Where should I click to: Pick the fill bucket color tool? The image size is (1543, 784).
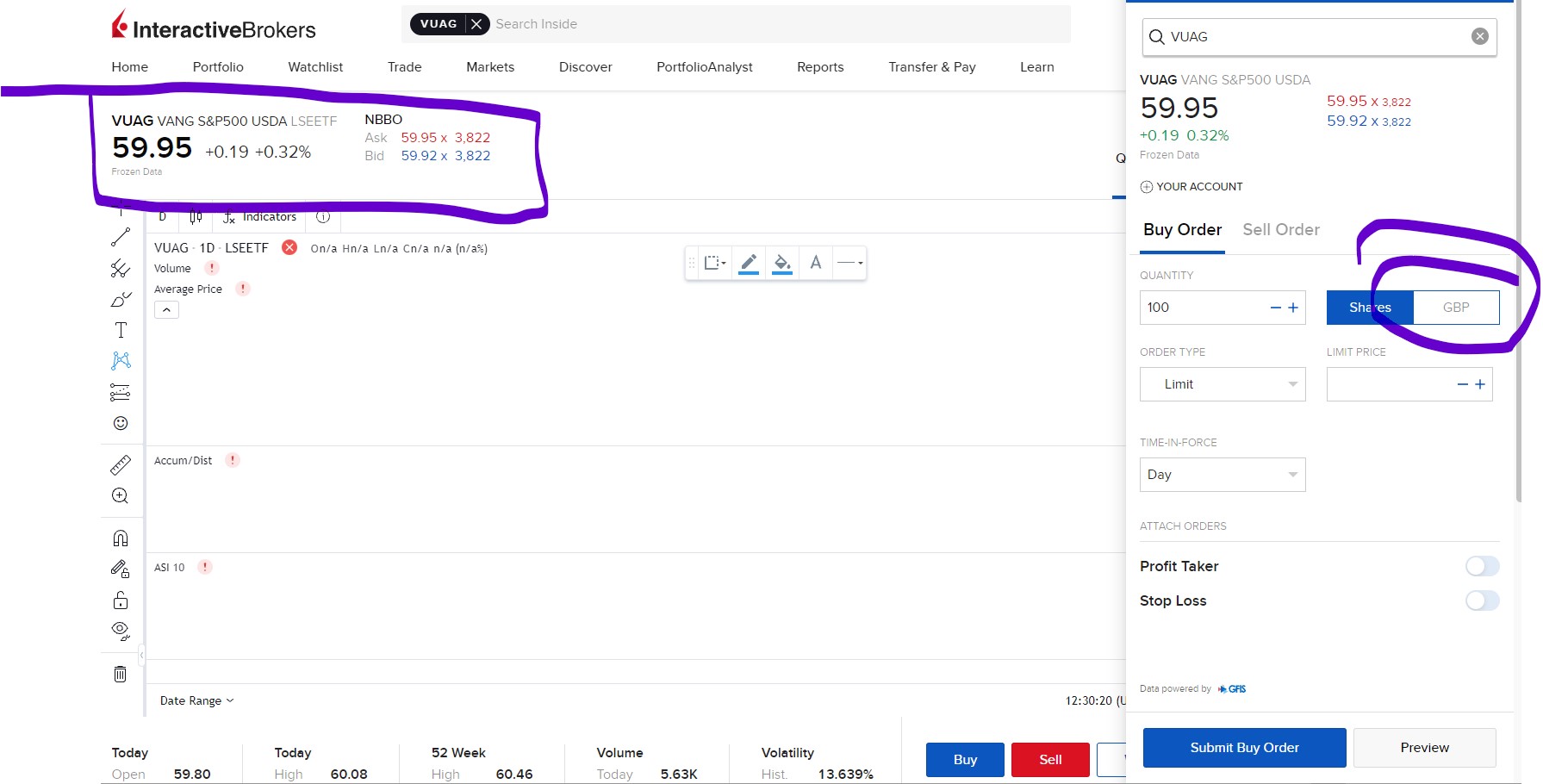coord(782,263)
